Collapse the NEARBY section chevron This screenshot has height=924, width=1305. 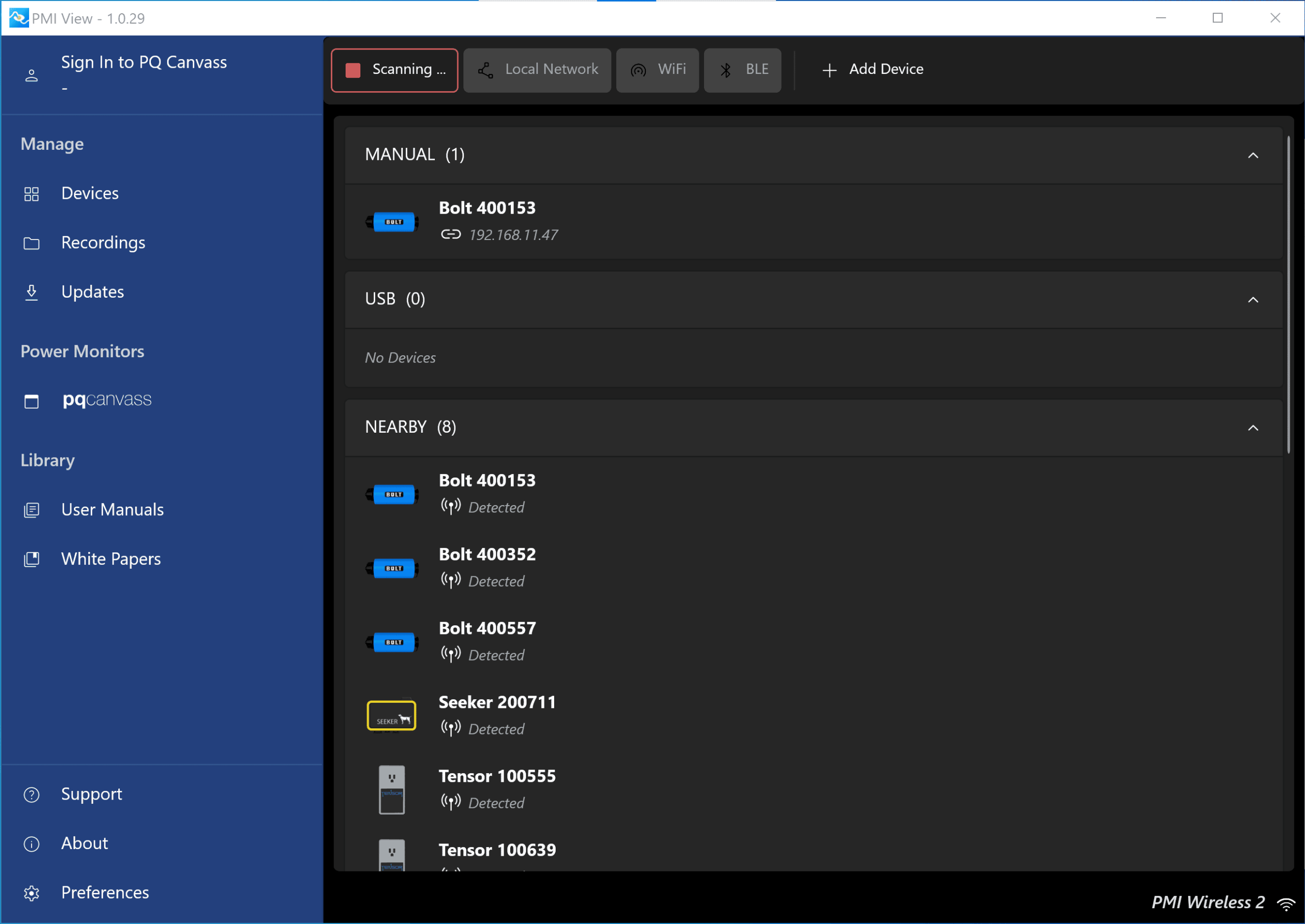1252,428
